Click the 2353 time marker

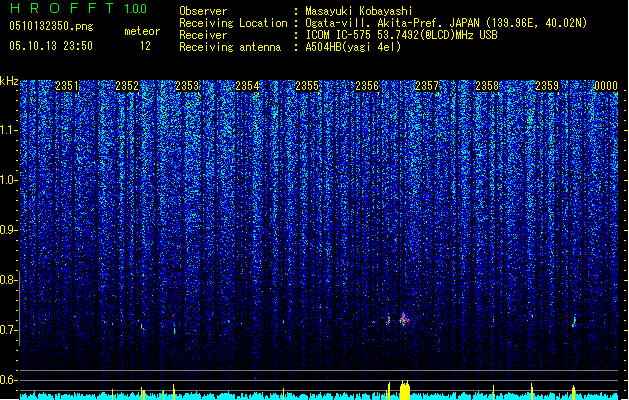[x=187, y=86]
